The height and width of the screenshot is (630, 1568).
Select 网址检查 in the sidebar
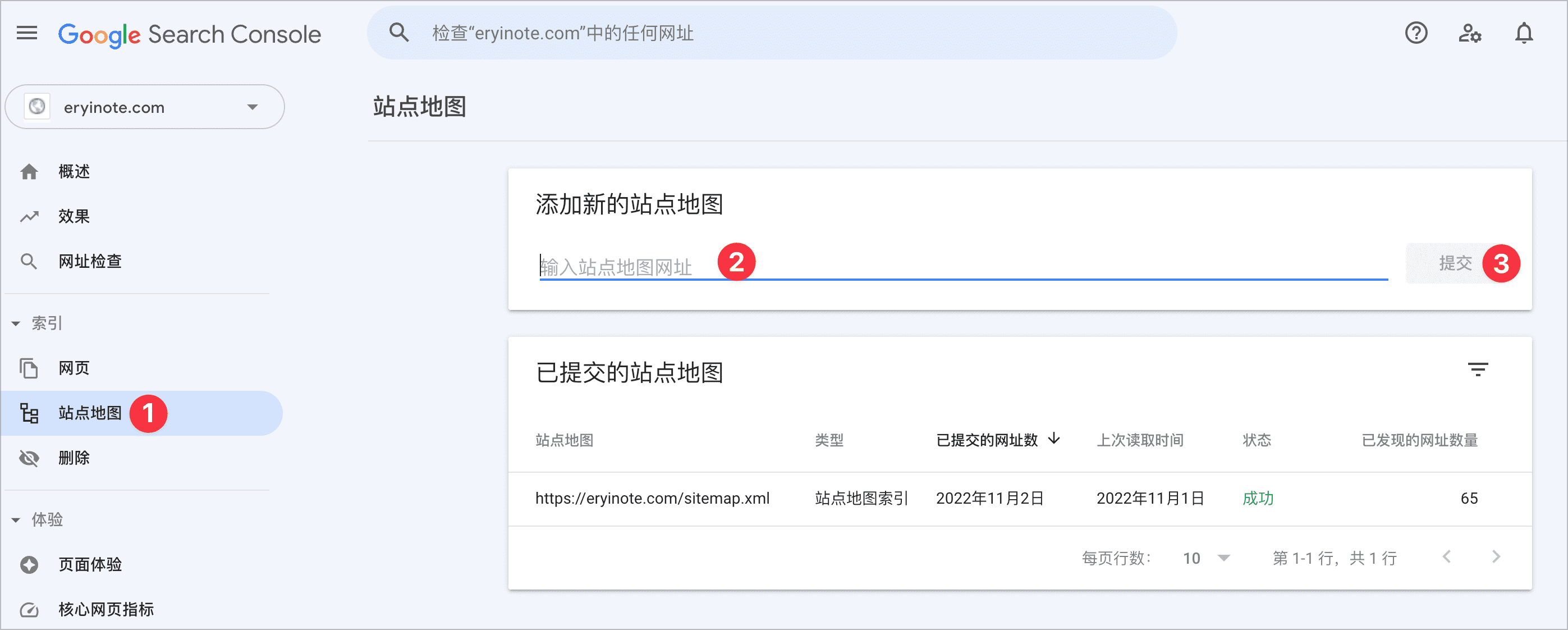[90, 262]
